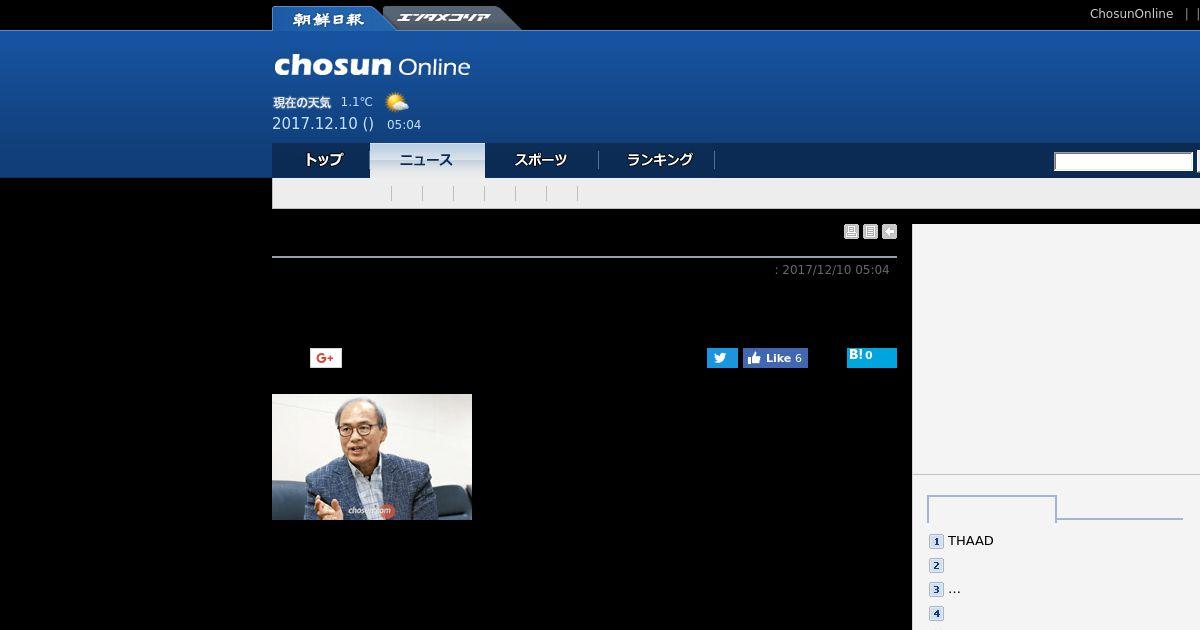
Task: Open ranking item 1 THAAD
Action: pyautogui.click(x=970, y=541)
